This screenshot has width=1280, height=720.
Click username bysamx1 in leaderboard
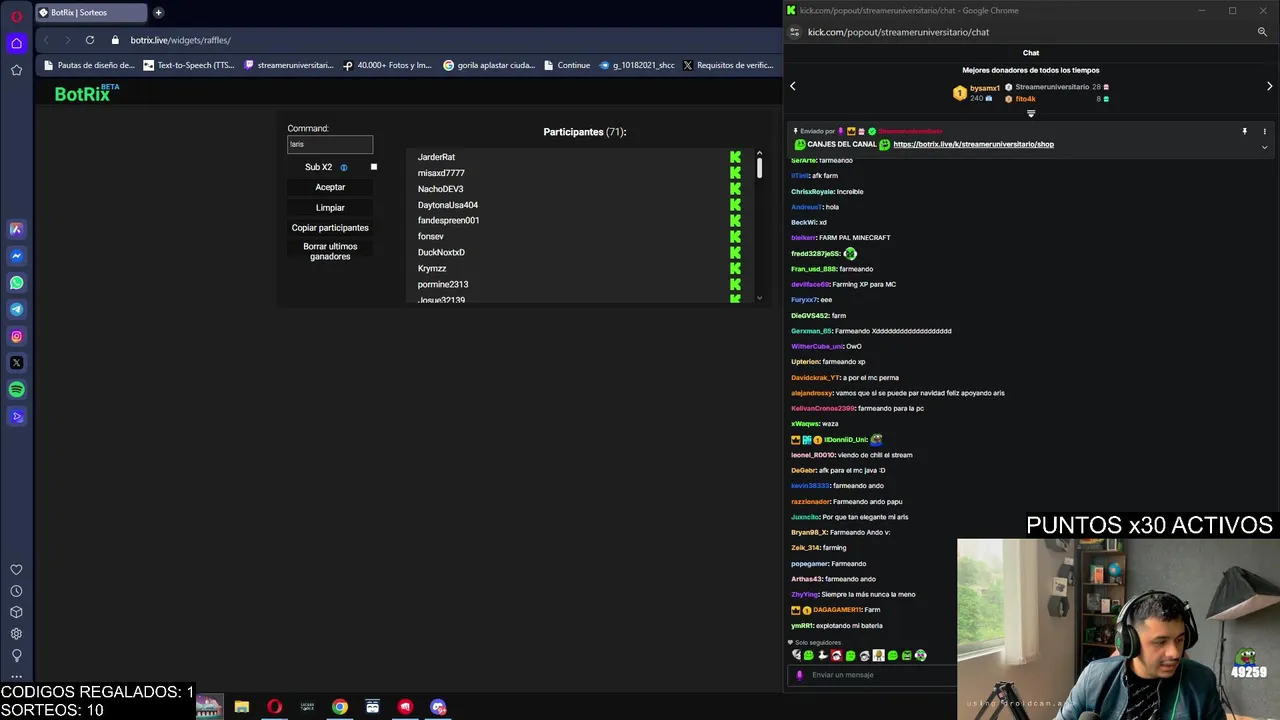point(985,88)
